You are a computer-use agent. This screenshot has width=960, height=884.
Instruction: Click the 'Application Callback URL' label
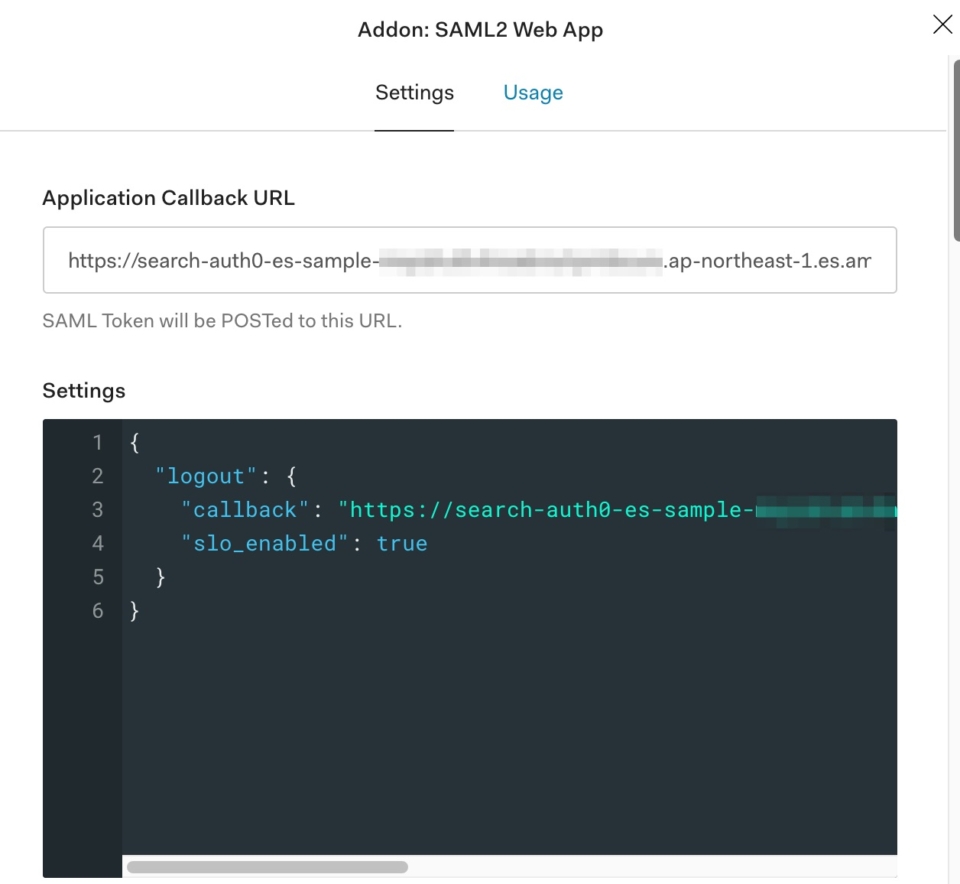pos(168,198)
